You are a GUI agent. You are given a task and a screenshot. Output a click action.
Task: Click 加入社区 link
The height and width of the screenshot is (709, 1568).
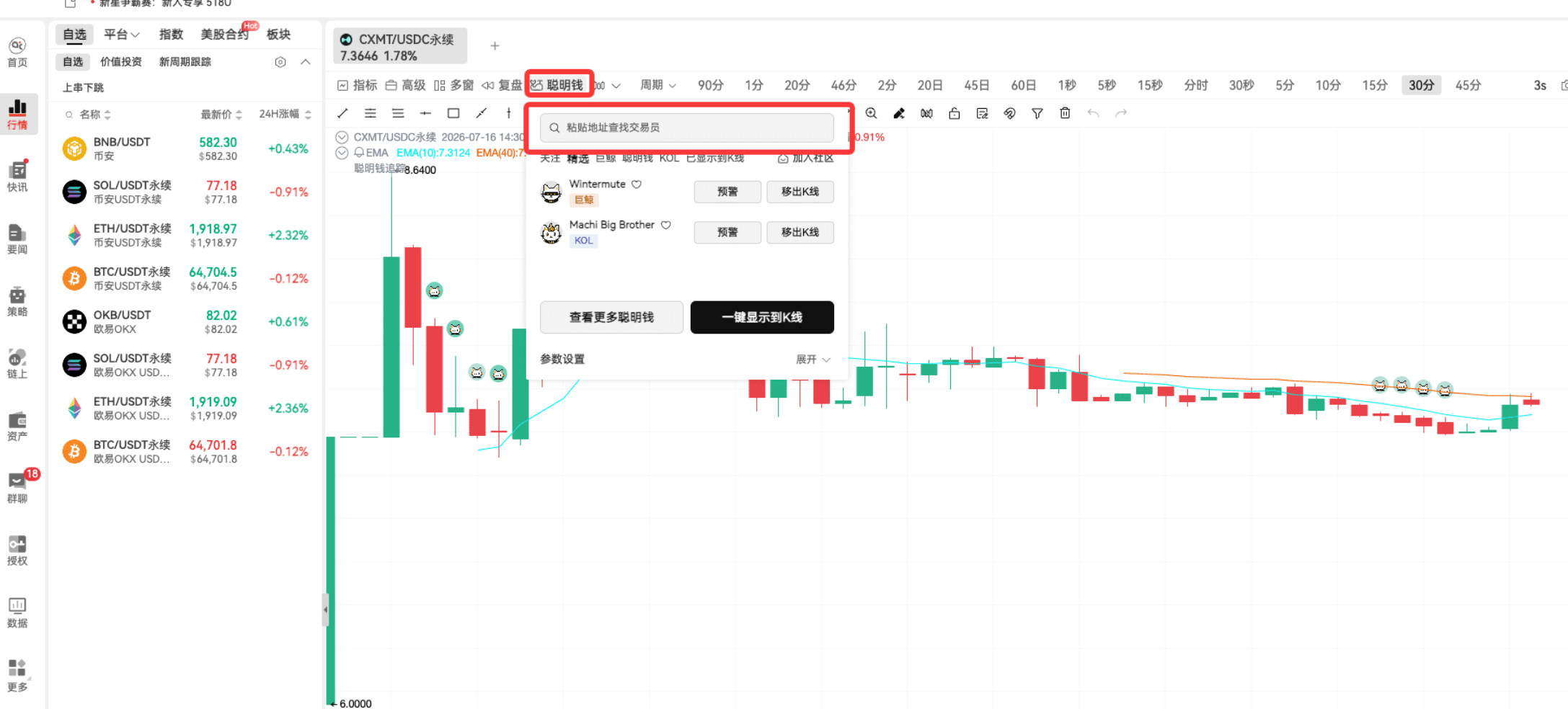coord(806,159)
